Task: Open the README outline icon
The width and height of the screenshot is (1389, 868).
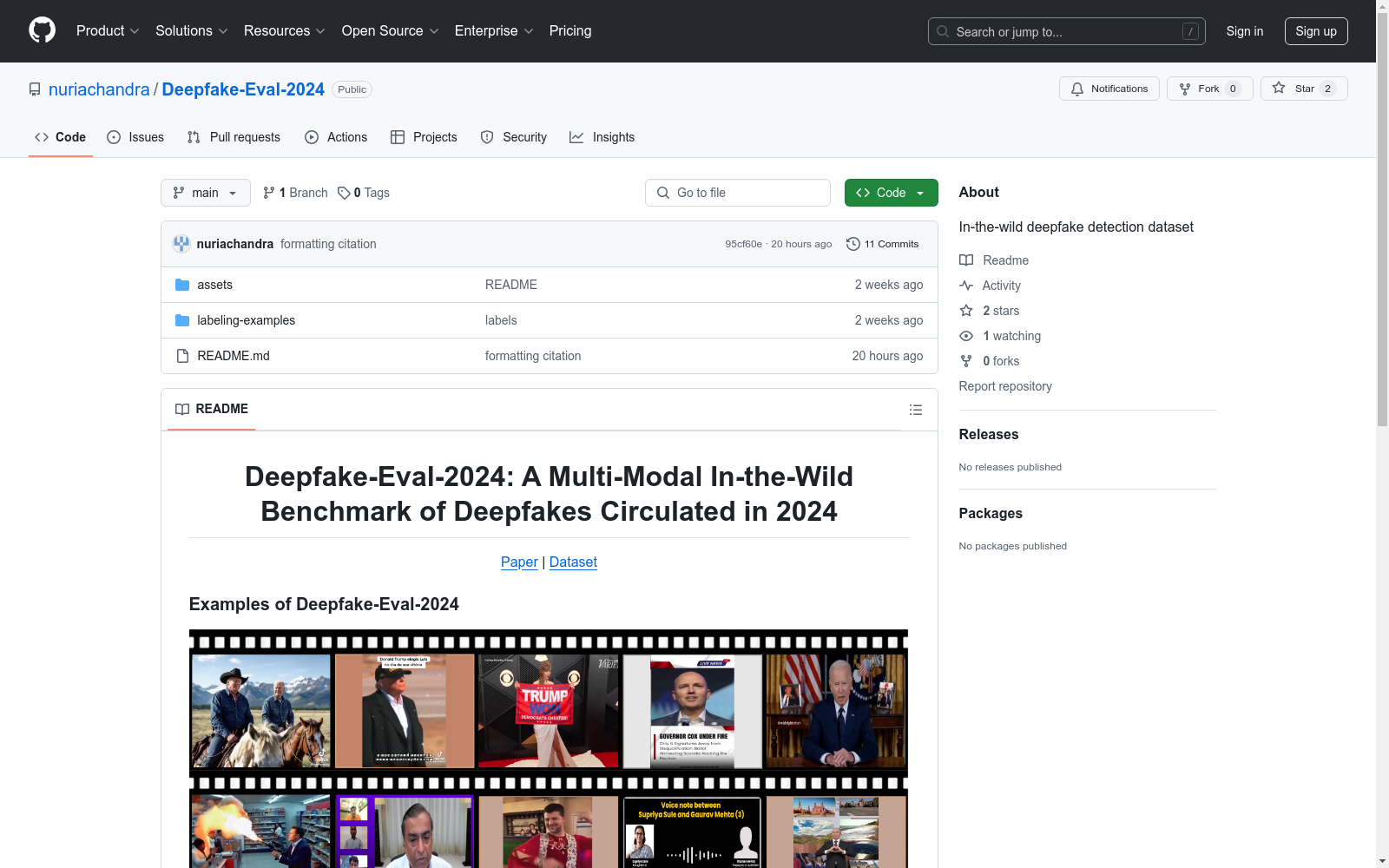Action: pyautogui.click(x=915, y=410)
